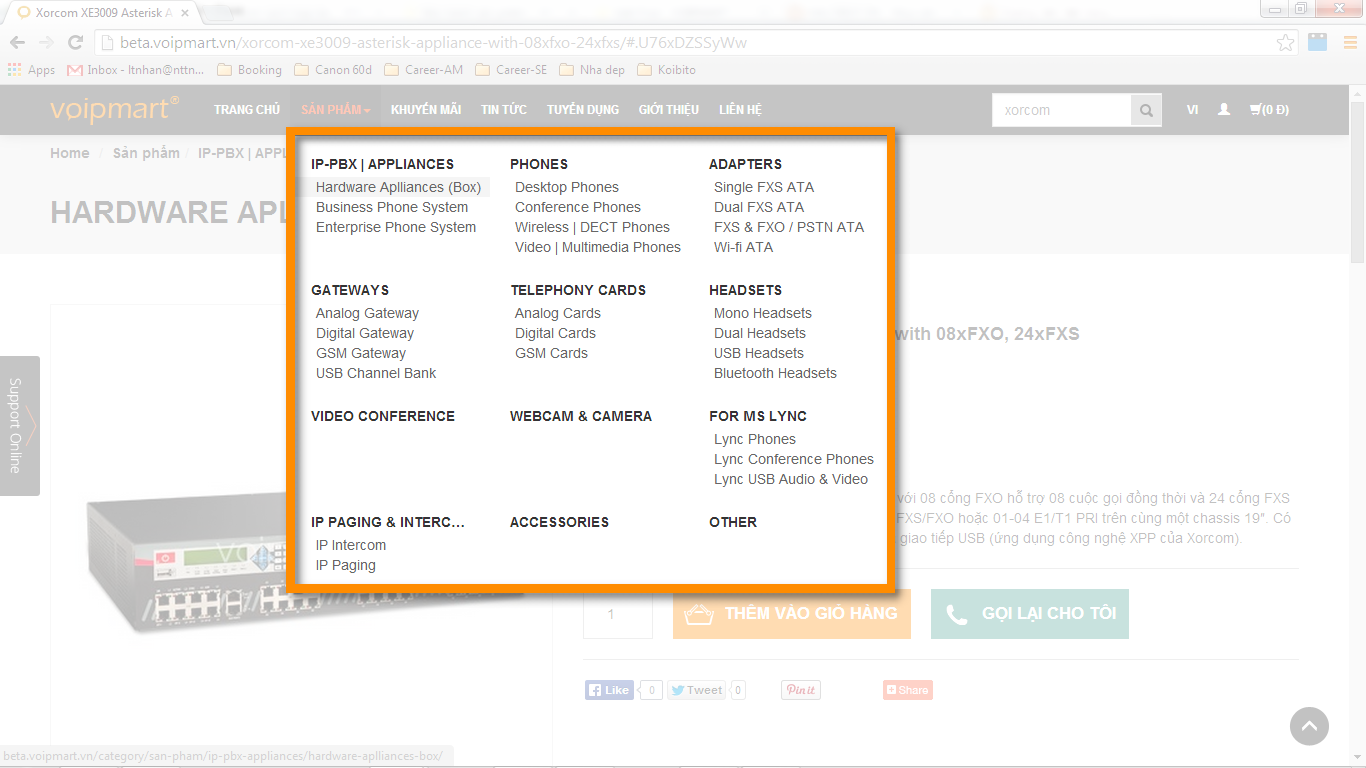The width and height of the screenshot is (1366, 768).
Task: Open GIỚI THIỆU navigation item
Action: coord(670,110)
